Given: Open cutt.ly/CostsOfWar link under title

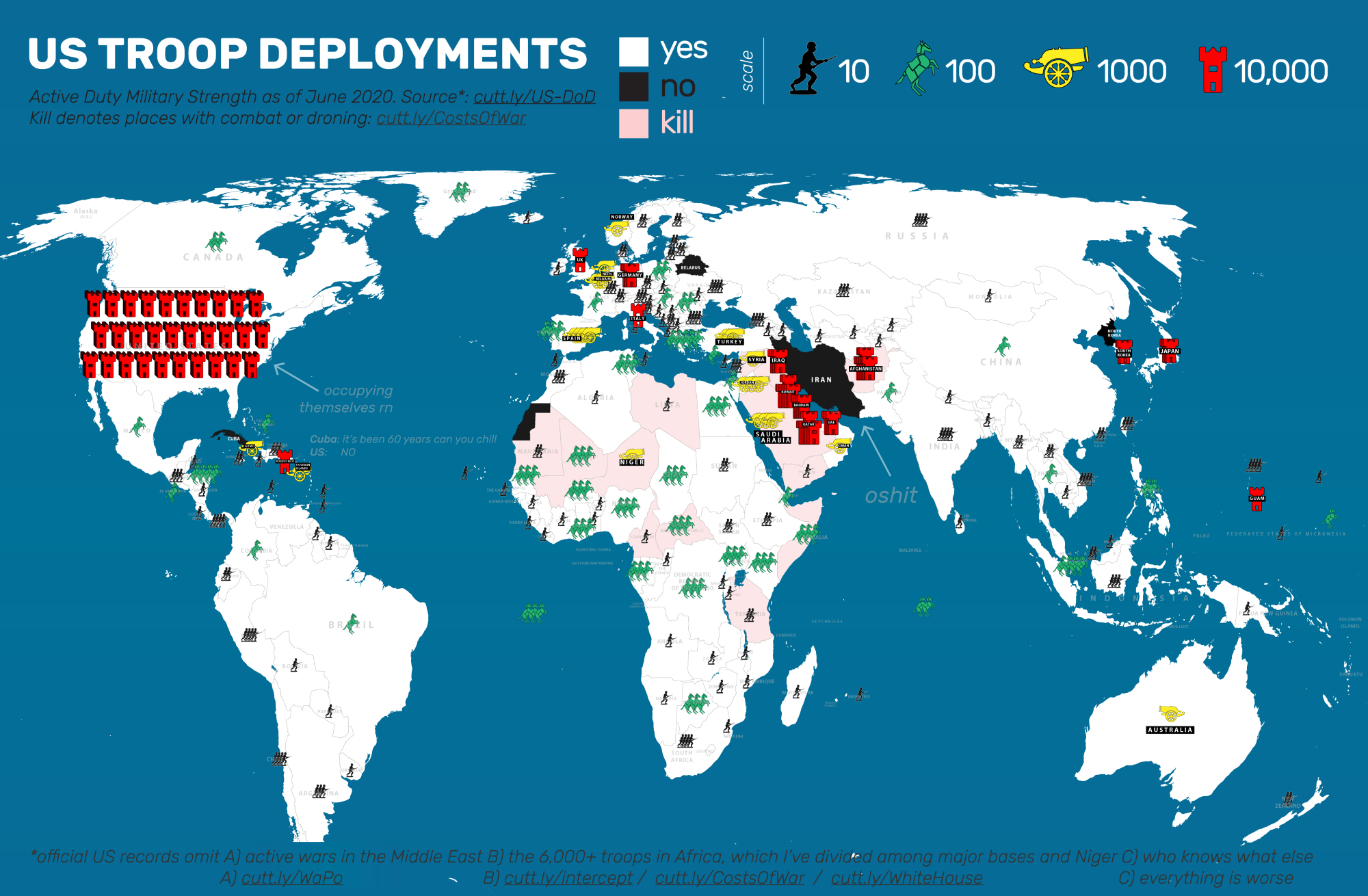Looking at the screenshot, I should pos(451,118).
